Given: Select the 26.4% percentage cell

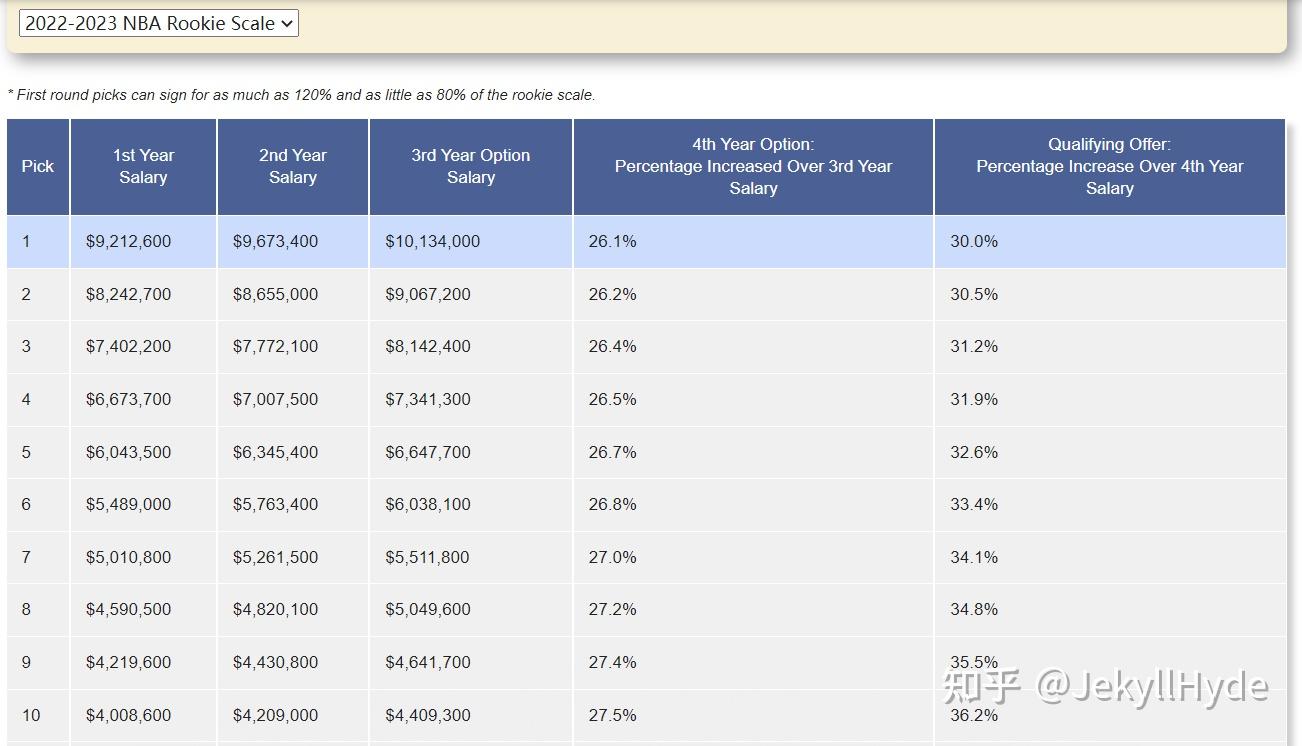Looking at the screenshot, I should click(x=753, y=347).
